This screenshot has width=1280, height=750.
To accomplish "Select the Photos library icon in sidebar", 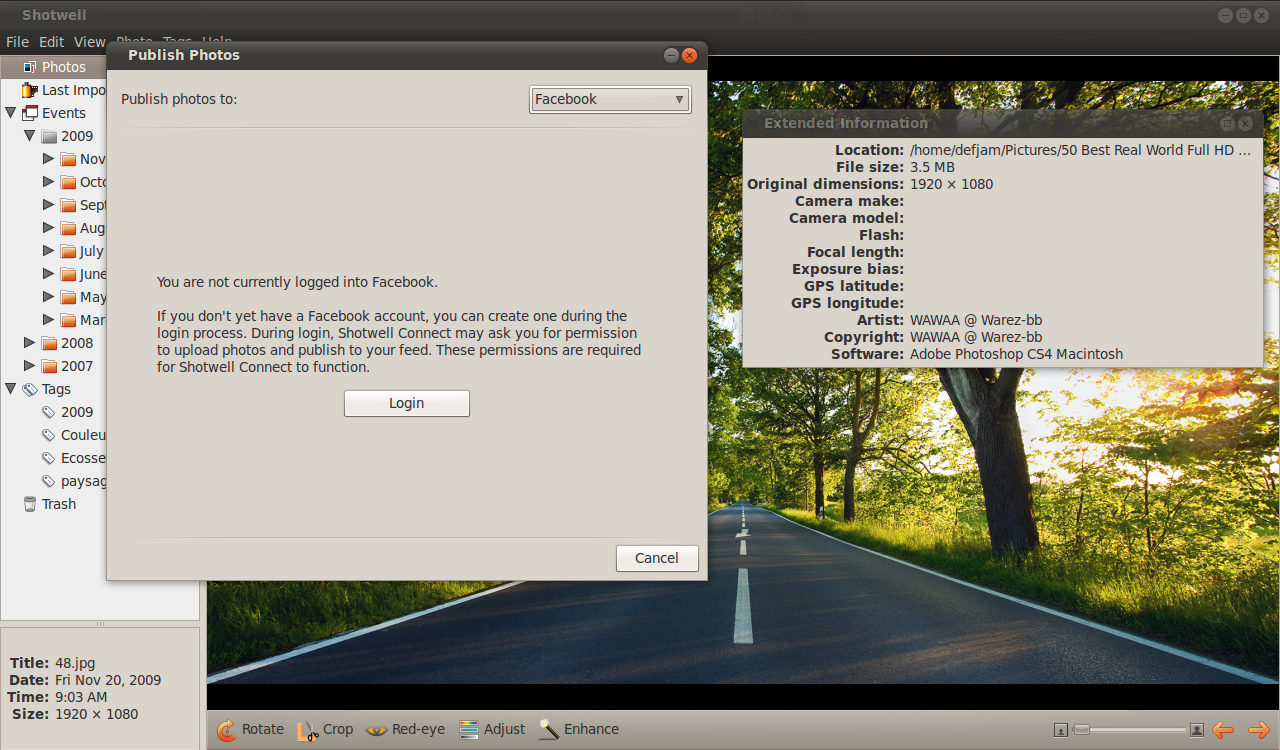I will pos(30,67).
